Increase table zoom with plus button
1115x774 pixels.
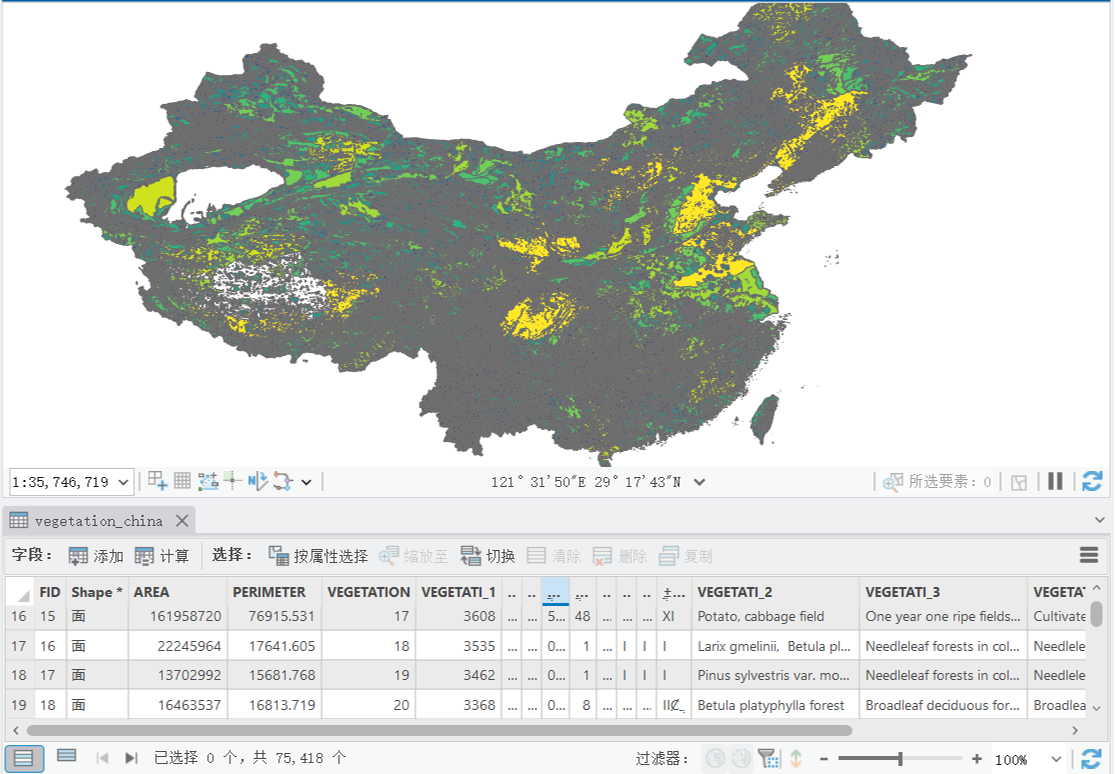click(977, 759)
